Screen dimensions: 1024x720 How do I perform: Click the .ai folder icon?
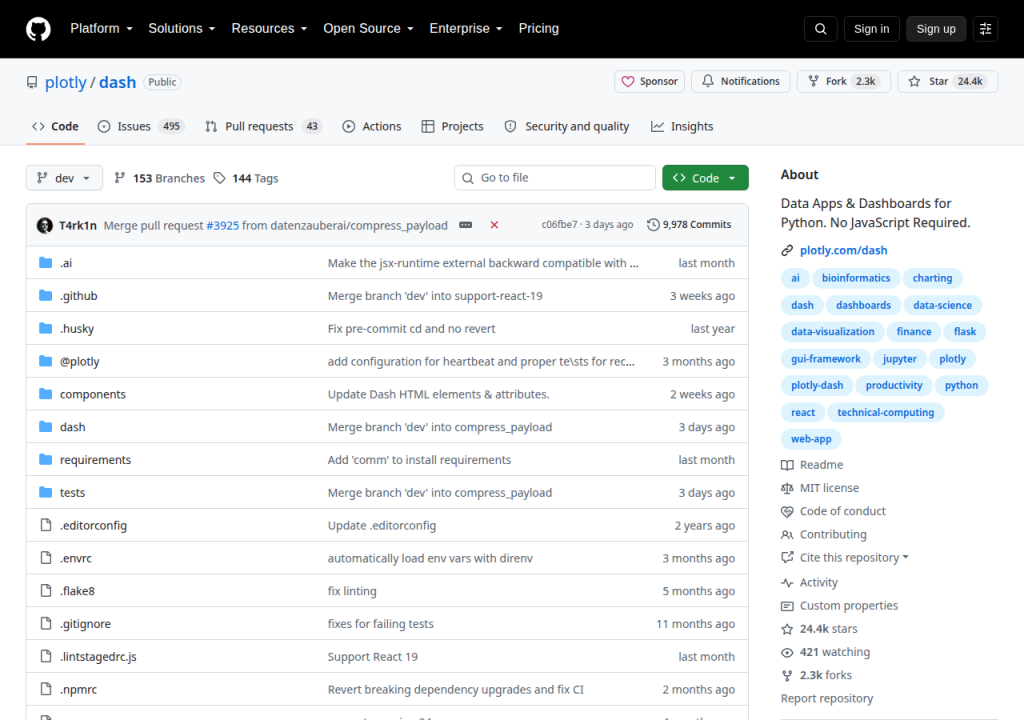(45, 263)
